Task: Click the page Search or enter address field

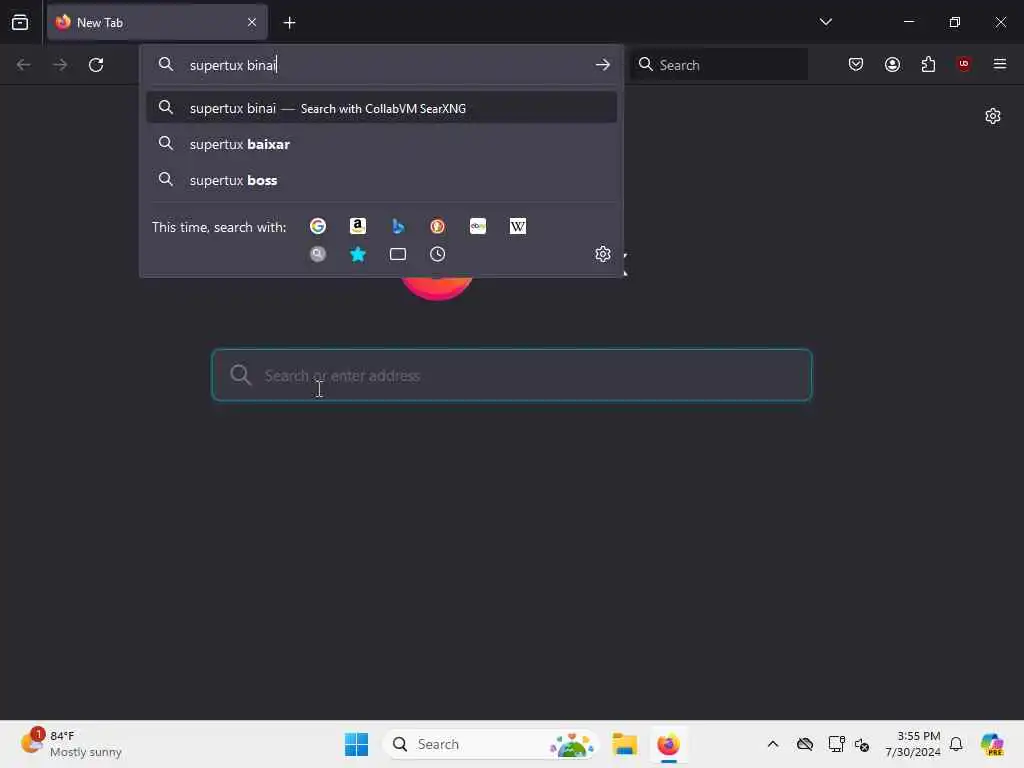Action: [x=511, y=375]
